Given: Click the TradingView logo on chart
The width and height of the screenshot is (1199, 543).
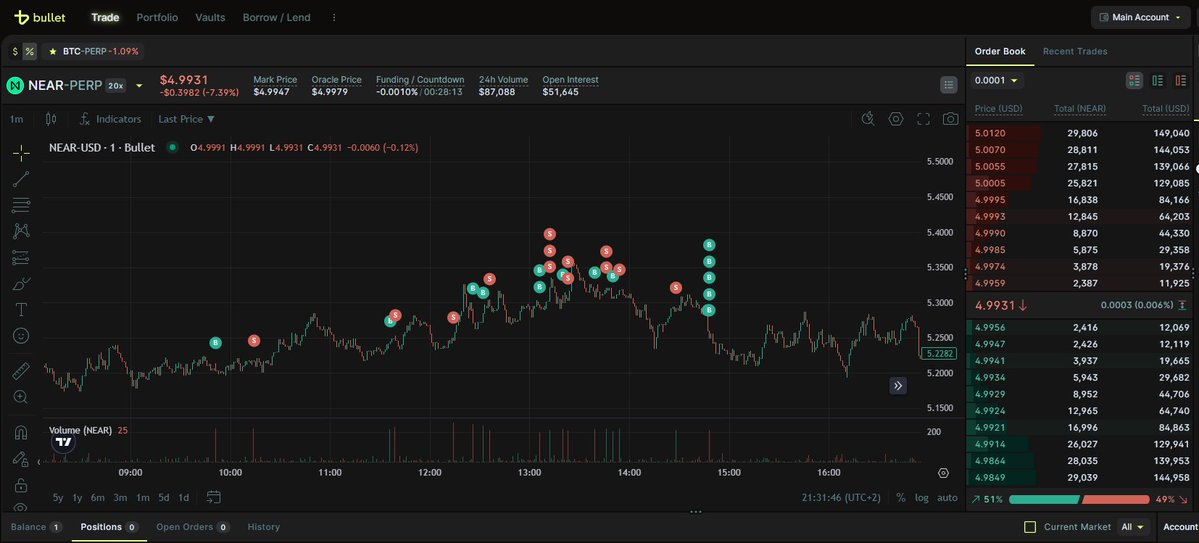Looking at the screenshot, I should click(63, 442).
